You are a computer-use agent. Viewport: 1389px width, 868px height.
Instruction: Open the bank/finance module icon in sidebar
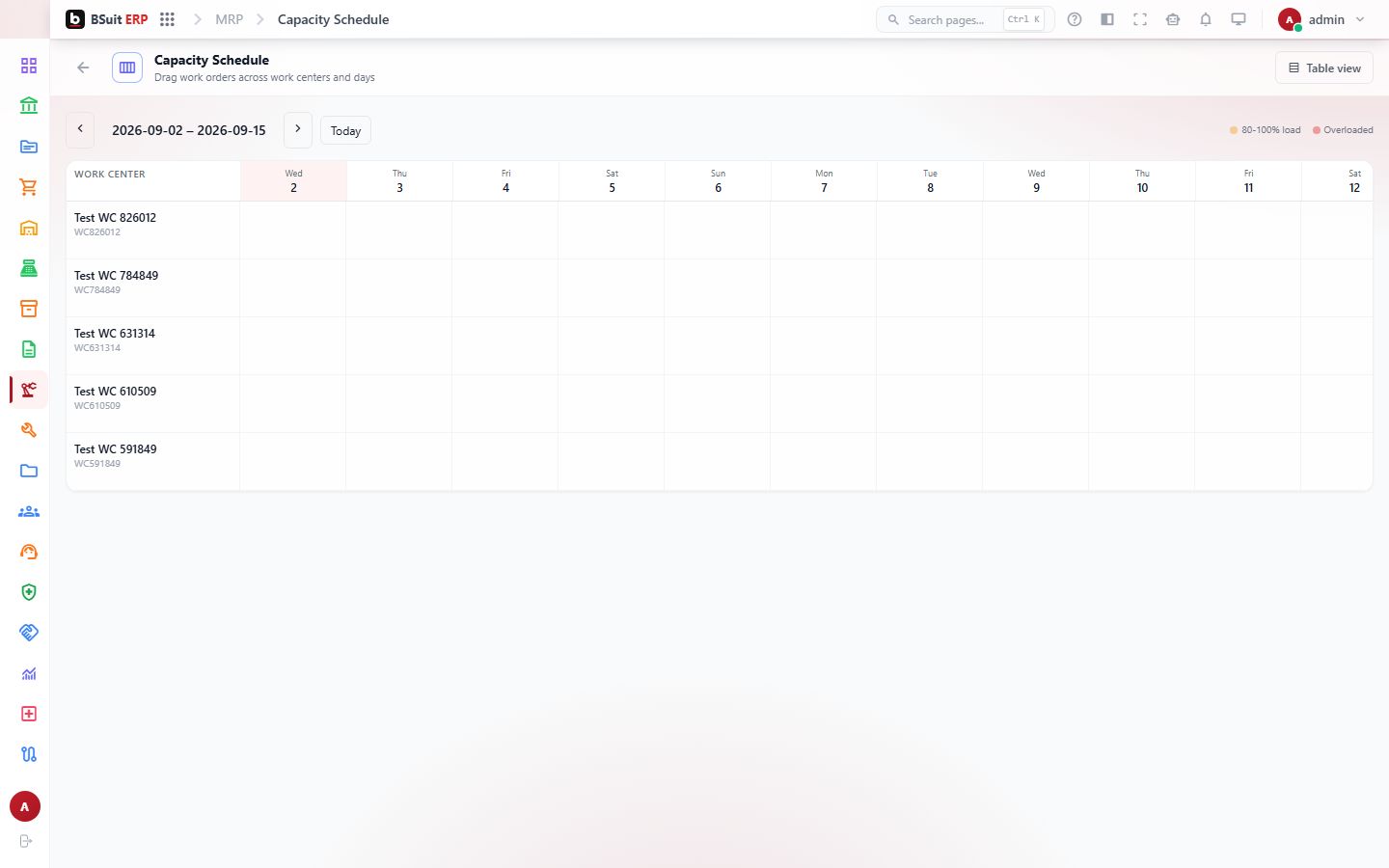[29, 106]
